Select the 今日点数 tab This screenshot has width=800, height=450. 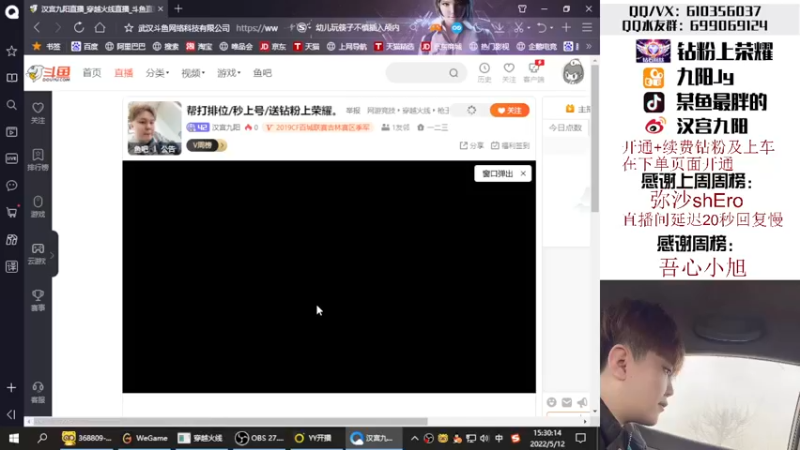pyautogui.click(x=565, y=128)
